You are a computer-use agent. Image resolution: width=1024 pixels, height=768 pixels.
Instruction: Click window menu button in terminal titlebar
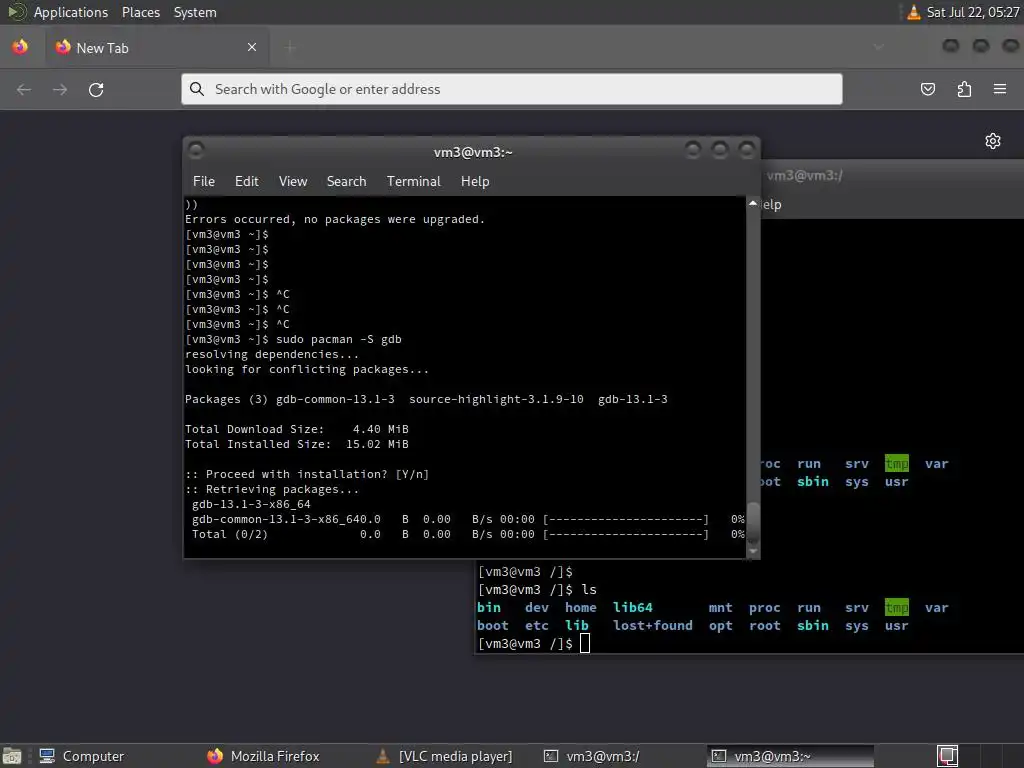pos(196,151)
